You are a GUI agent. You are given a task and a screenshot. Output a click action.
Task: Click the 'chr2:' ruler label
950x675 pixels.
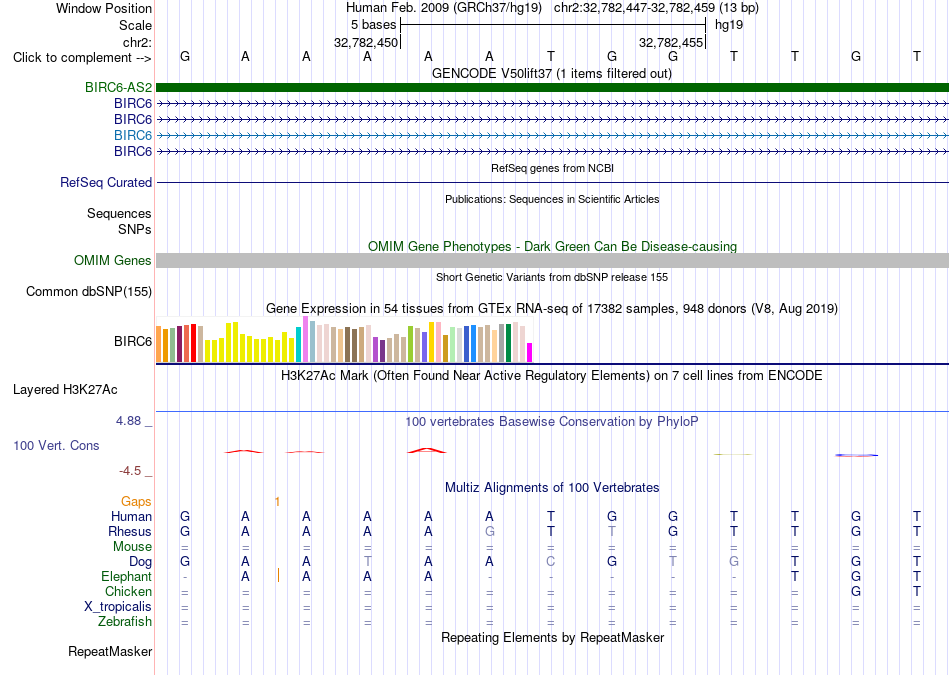click(x=138, y=42)
